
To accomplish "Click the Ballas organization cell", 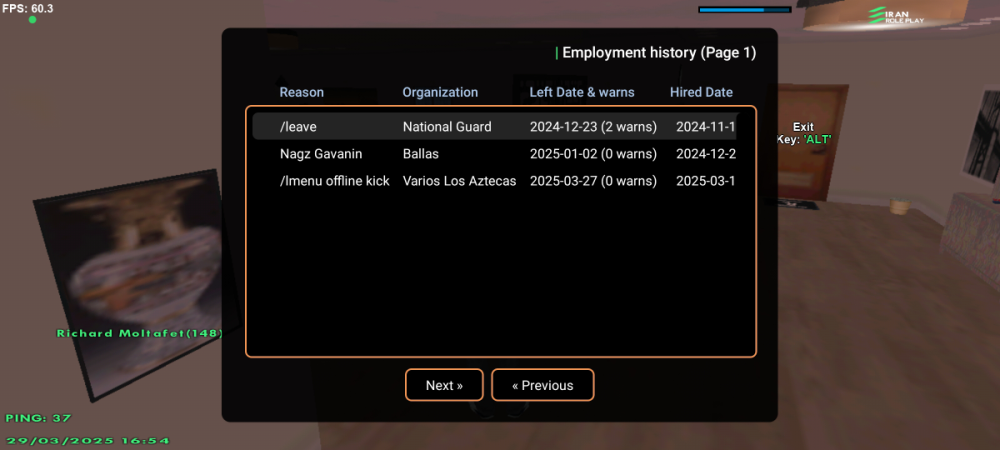I will point(421,154).
